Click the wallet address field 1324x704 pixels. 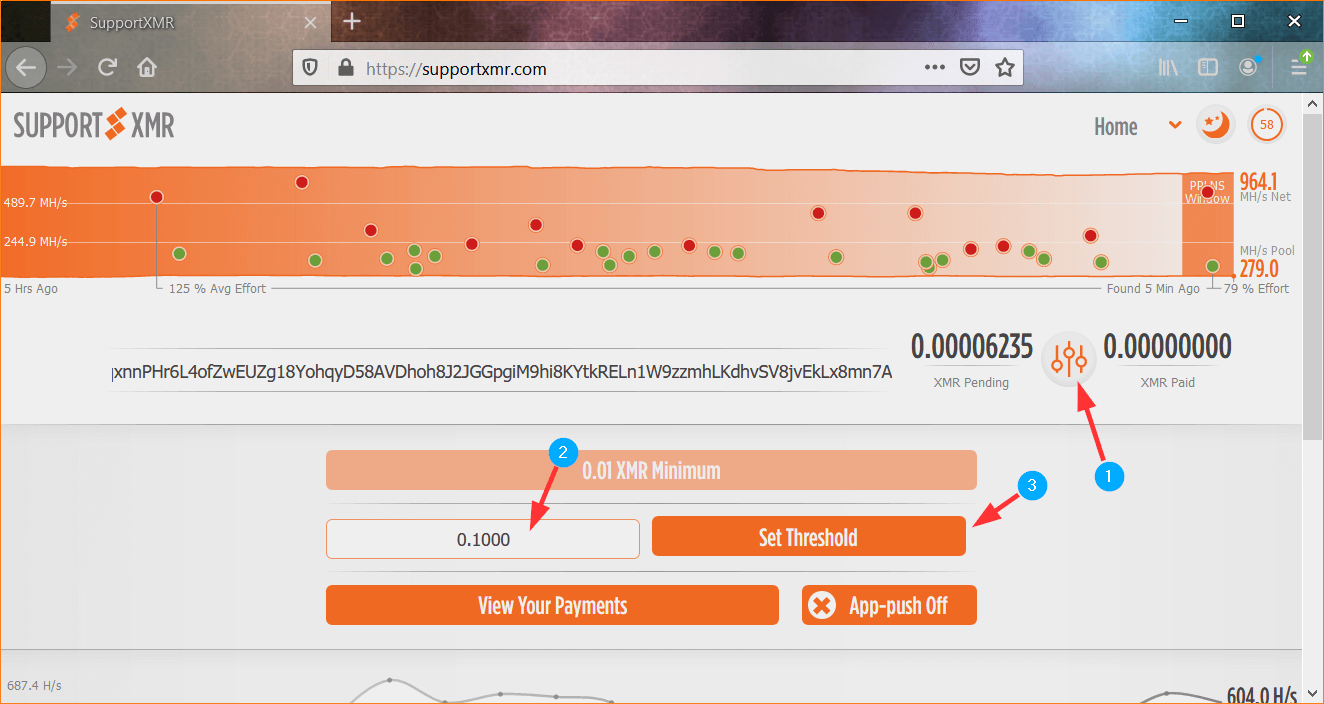[503, 372]
